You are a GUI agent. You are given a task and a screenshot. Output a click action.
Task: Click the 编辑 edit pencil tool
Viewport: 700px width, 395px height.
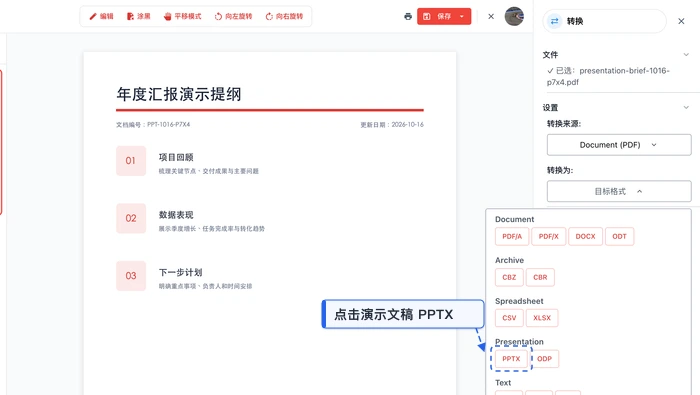(x=101, y=17)
